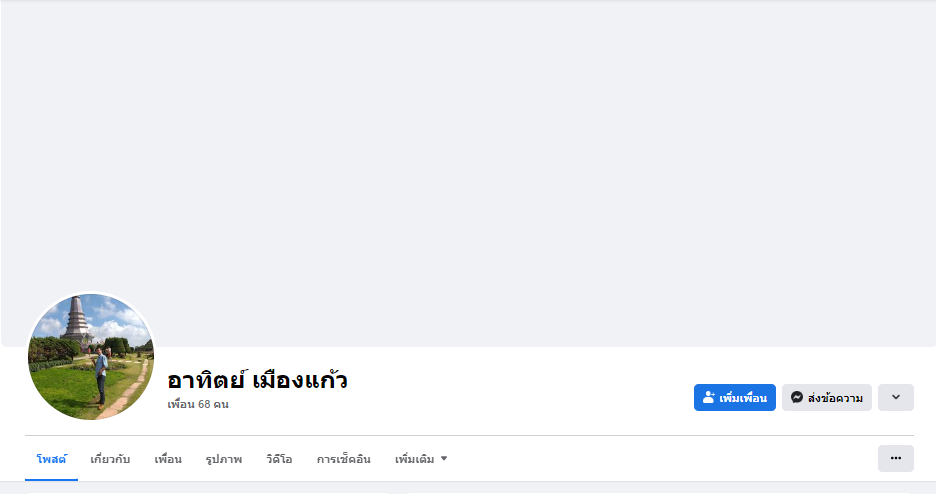
Task: Open the circular profile picture
Action: click(91, 356)
